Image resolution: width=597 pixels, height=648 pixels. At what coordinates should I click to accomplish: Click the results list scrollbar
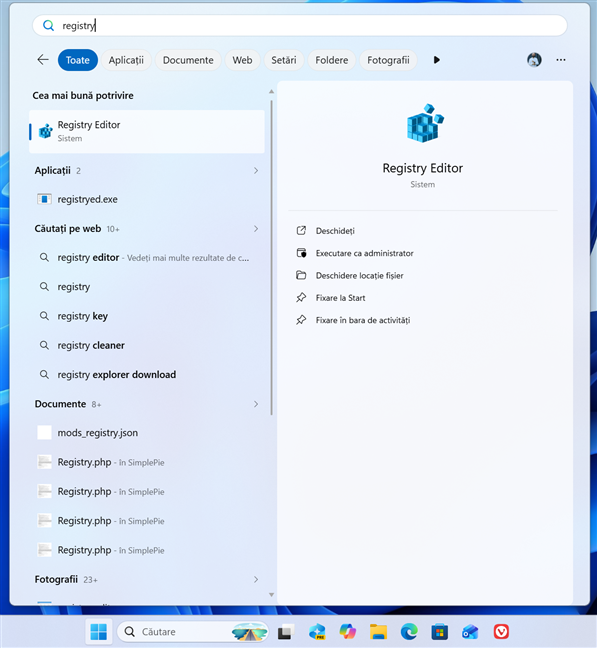coord(271,257)
